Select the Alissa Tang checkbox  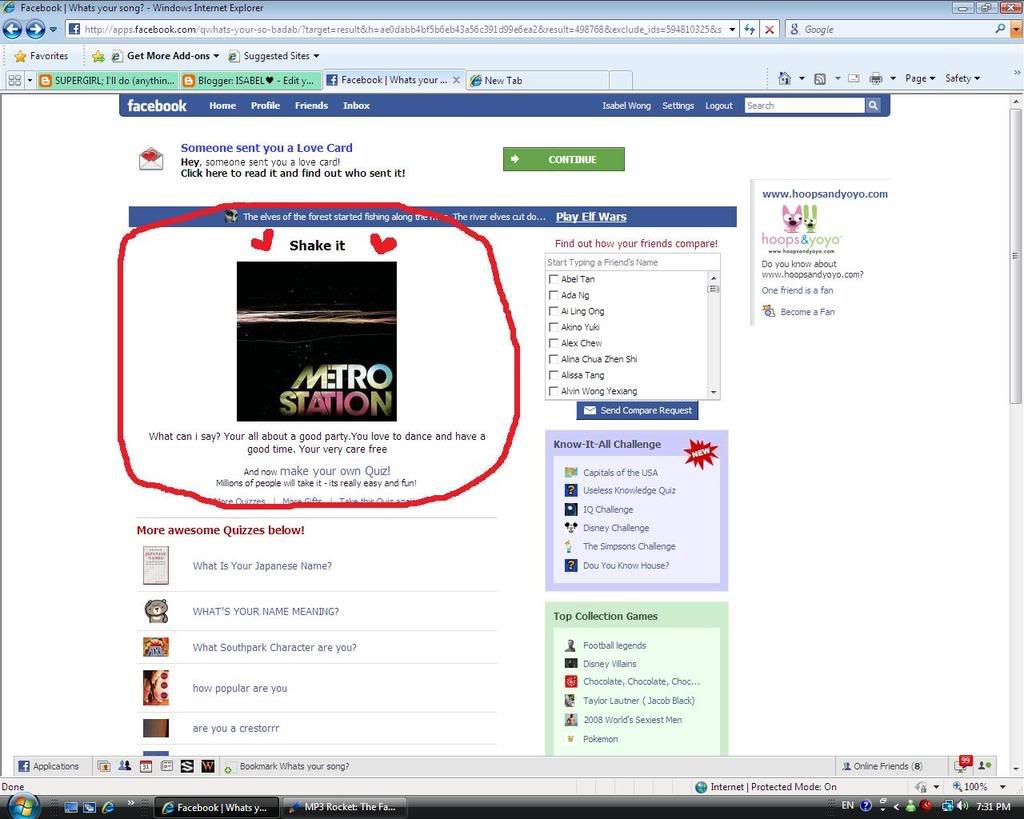tap(554, 375)
